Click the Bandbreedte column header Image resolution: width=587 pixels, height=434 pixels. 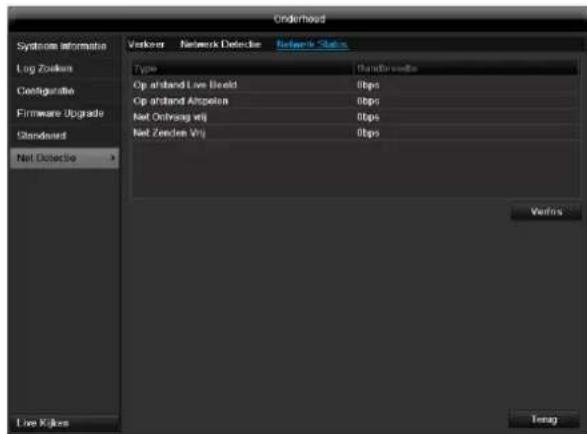465,69
